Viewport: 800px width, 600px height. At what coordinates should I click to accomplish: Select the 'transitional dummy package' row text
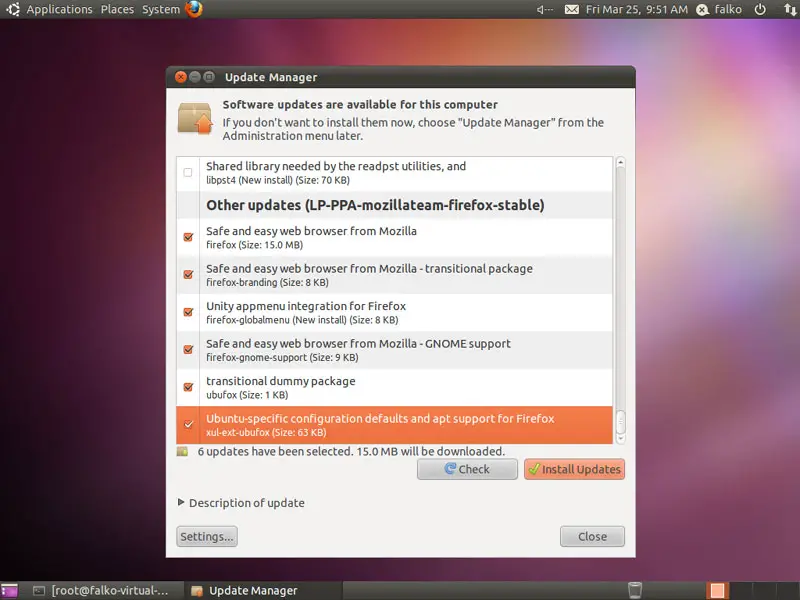(x=281, y=381)
